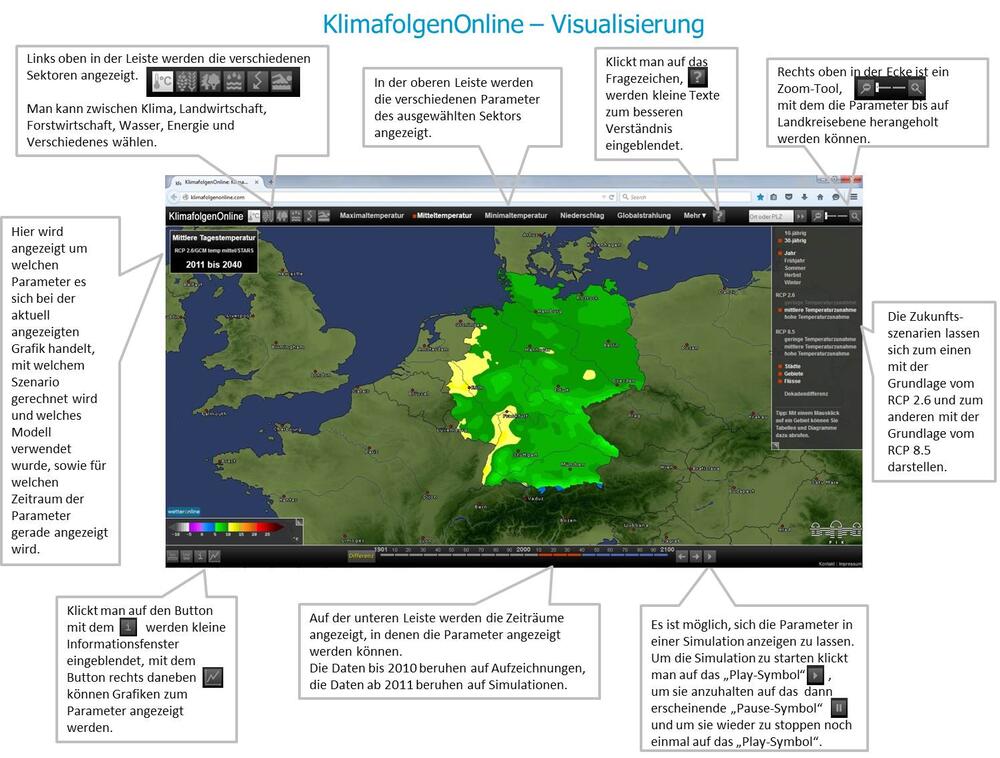
Task: Switch to the Globalstrahlung parameter
Action: (x=643, y=215)
